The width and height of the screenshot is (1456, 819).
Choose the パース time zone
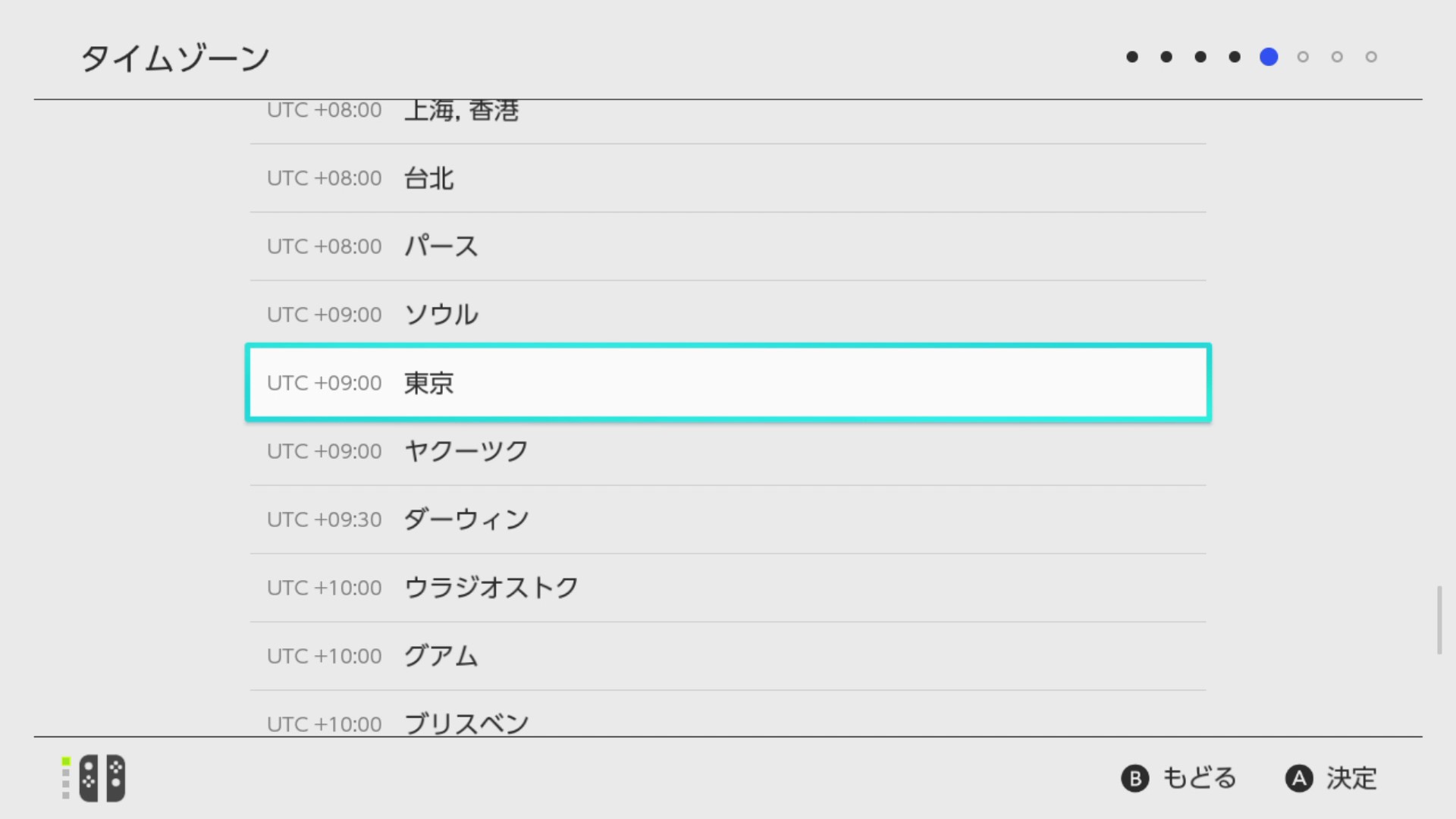728,246
